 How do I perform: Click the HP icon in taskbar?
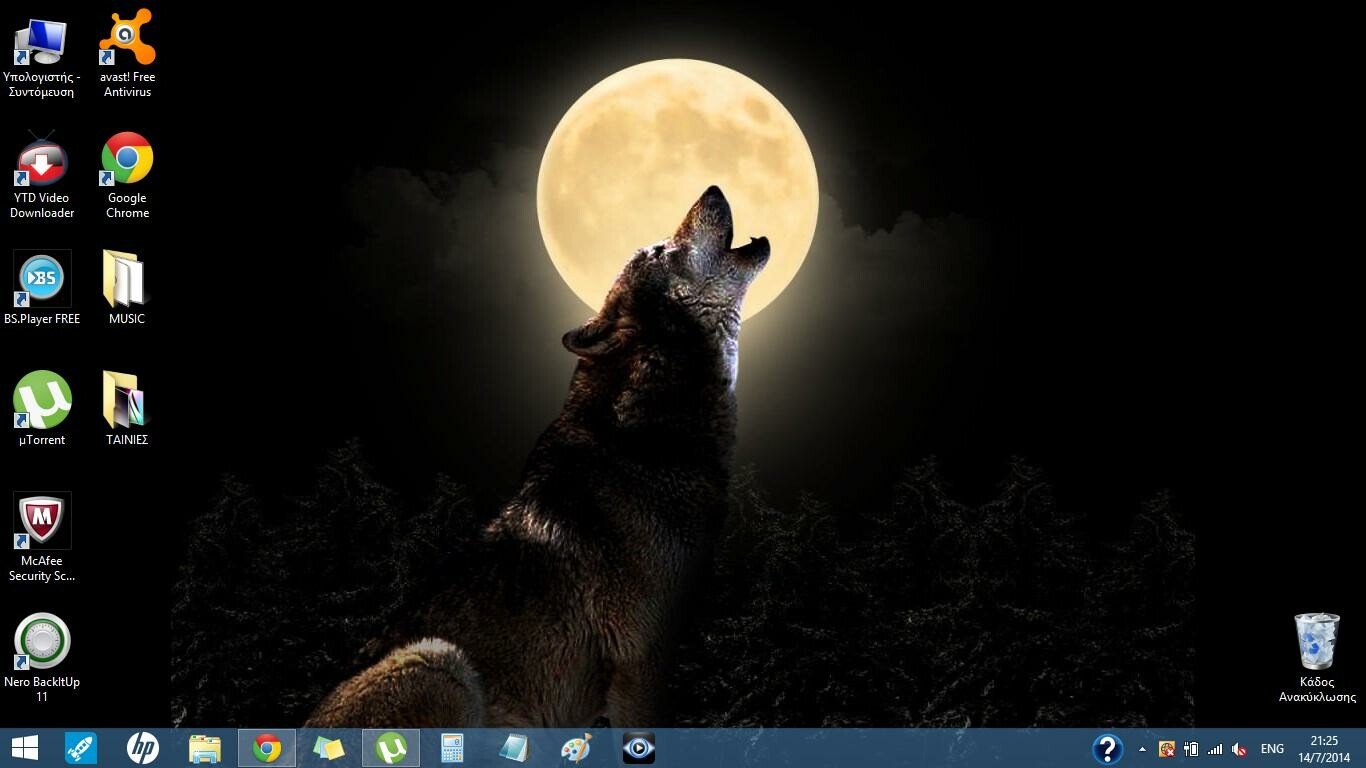tap(143, 748)
